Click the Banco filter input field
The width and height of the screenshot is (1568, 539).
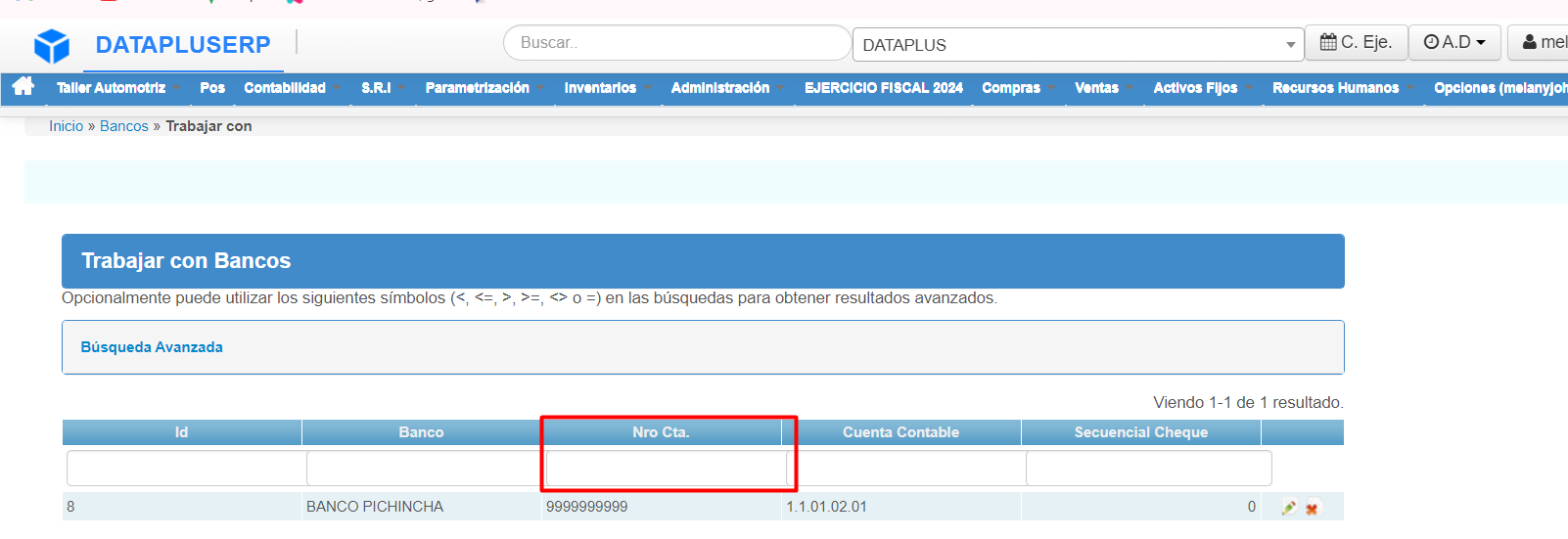(426, 469)
